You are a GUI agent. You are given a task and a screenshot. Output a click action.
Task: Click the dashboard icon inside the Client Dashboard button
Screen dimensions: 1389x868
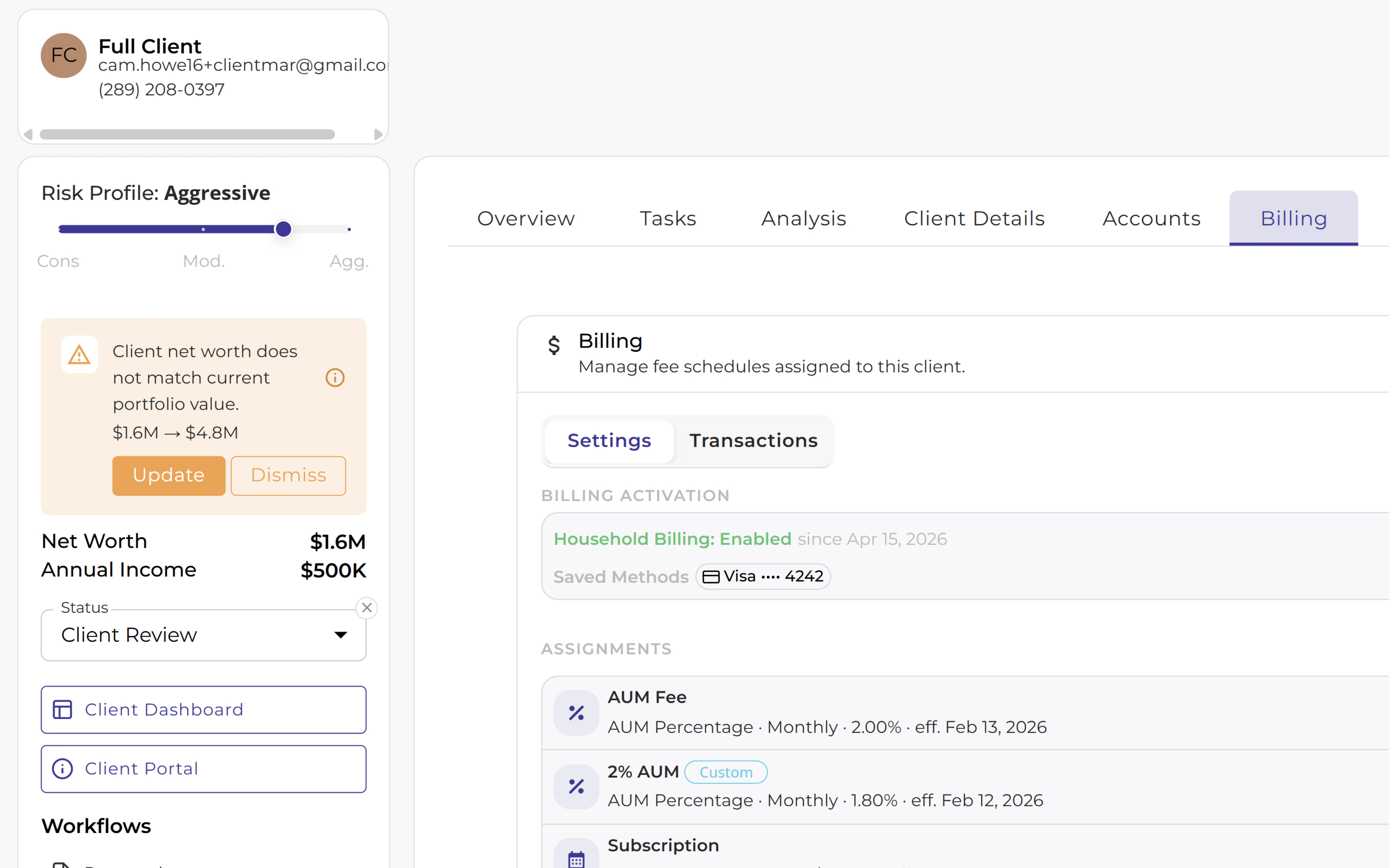tap(63, 709)
